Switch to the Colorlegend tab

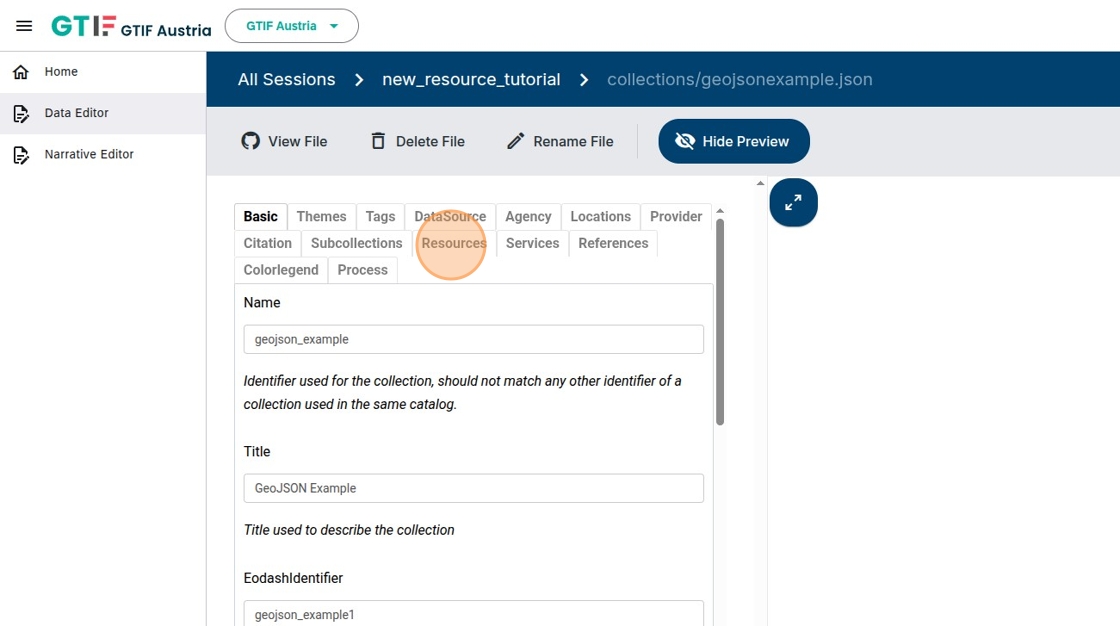coord(281,270)
